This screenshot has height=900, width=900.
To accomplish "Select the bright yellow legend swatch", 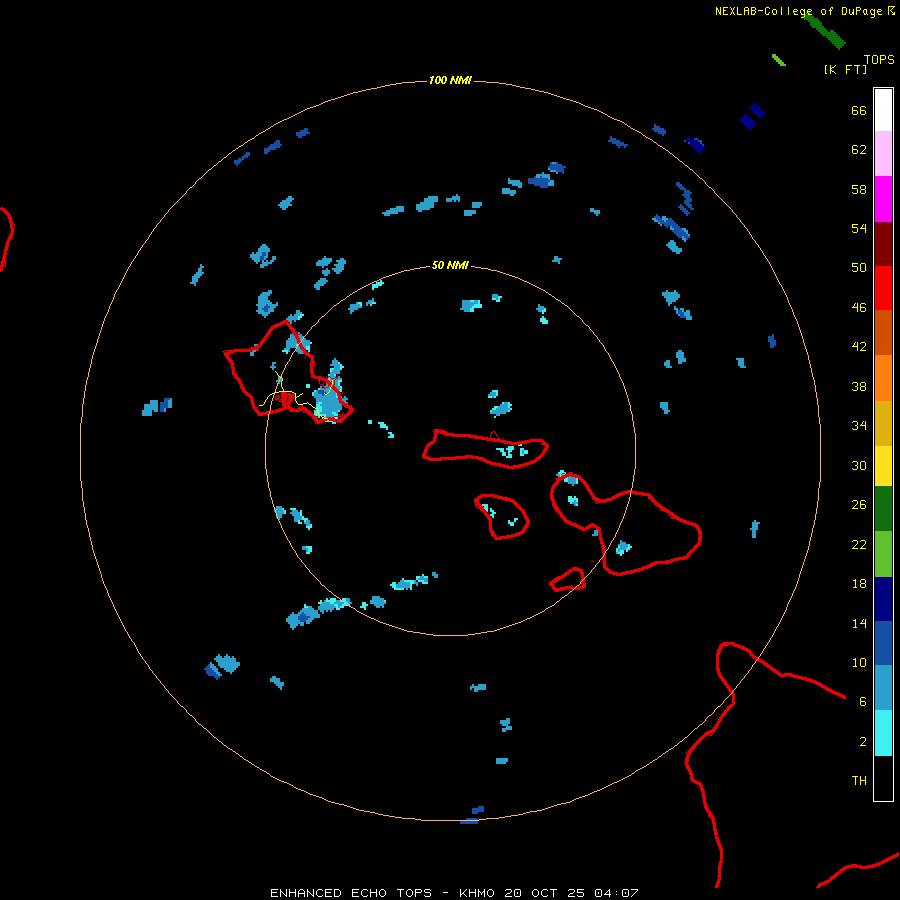I will point(883,466).
